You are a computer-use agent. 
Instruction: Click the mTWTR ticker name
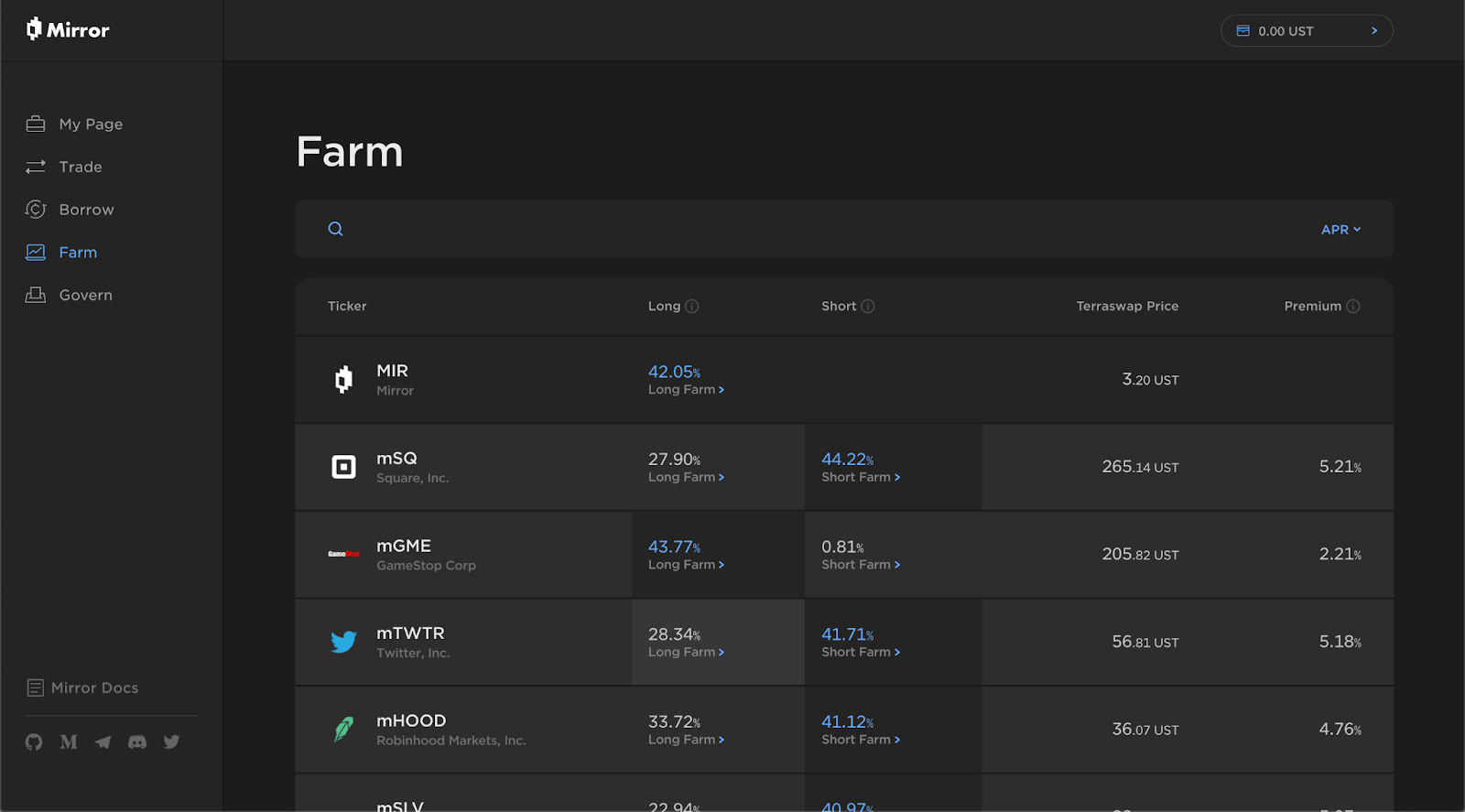tap(410, 633)
